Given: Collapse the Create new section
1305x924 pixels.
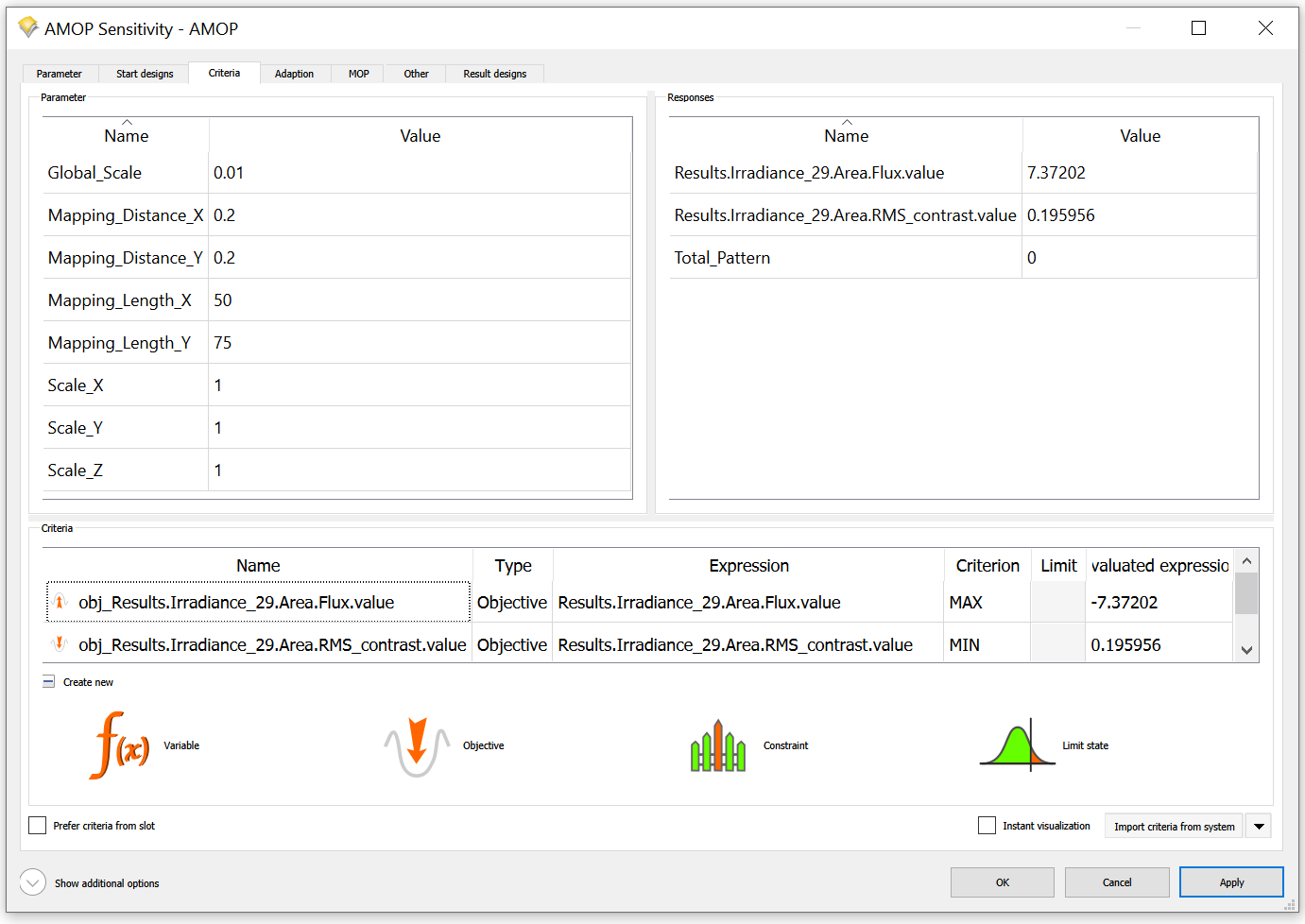Looking at the screenshot, I should [48, 681].
